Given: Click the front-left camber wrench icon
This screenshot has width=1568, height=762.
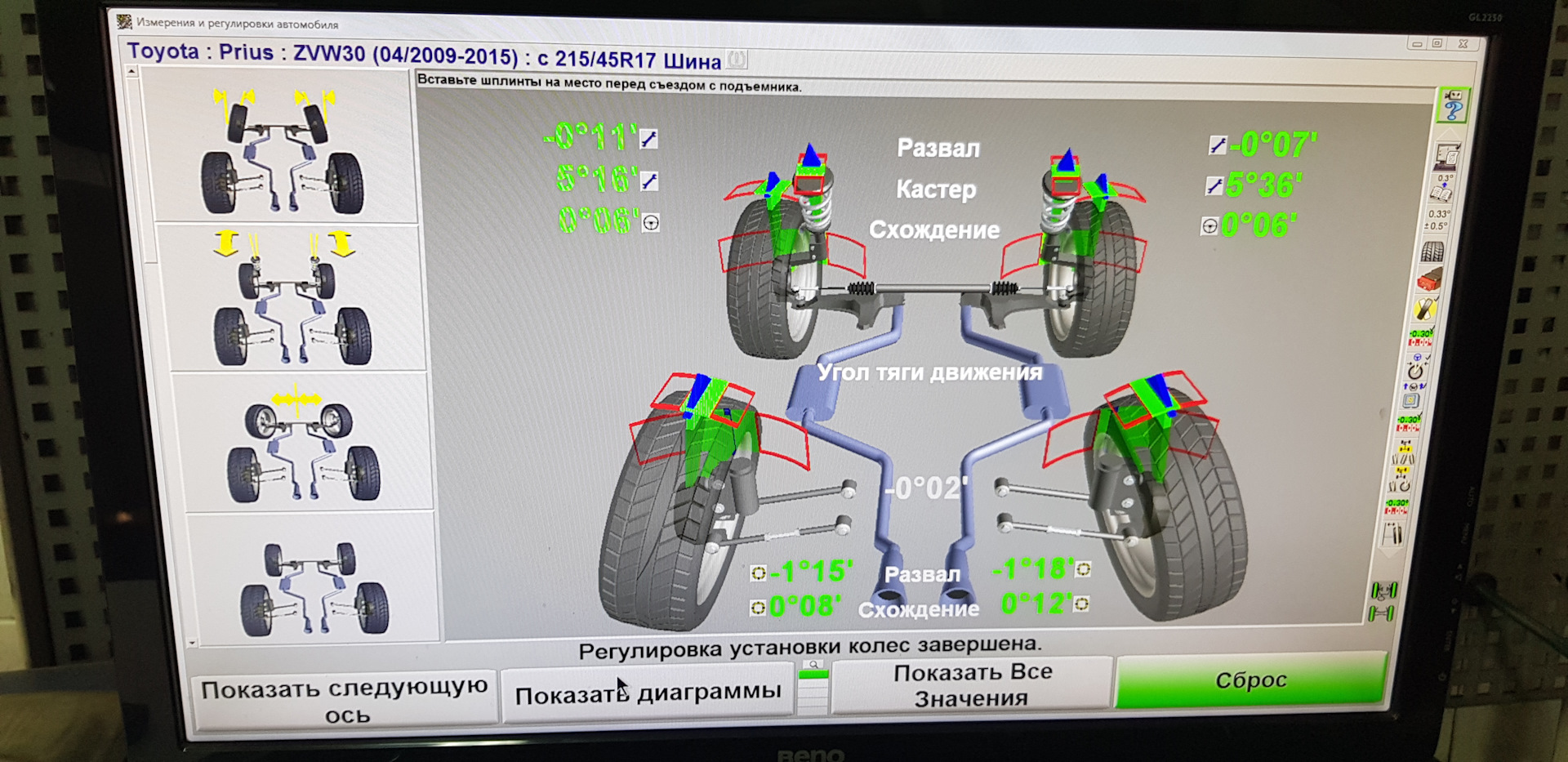Looking at the screenshot, I should (648, 139).
